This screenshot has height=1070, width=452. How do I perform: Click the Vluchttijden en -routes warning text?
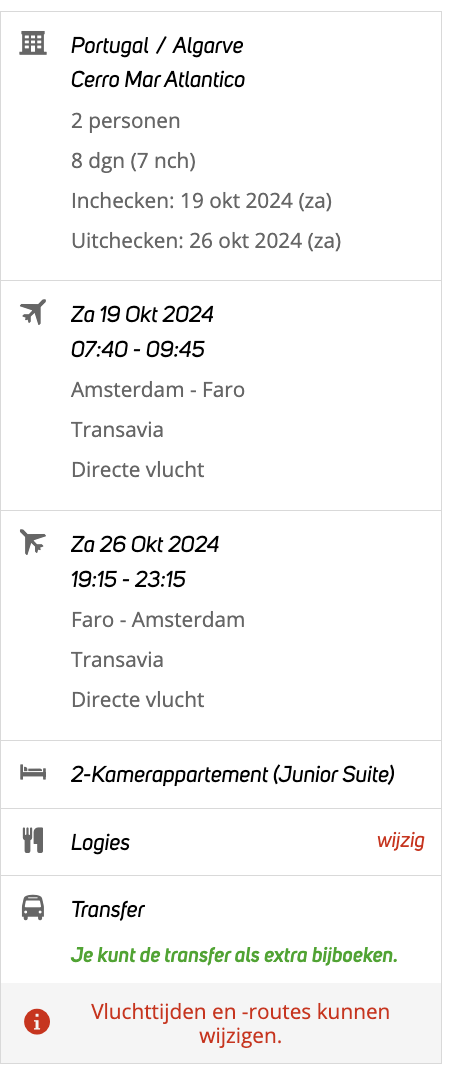(240, 1023)
